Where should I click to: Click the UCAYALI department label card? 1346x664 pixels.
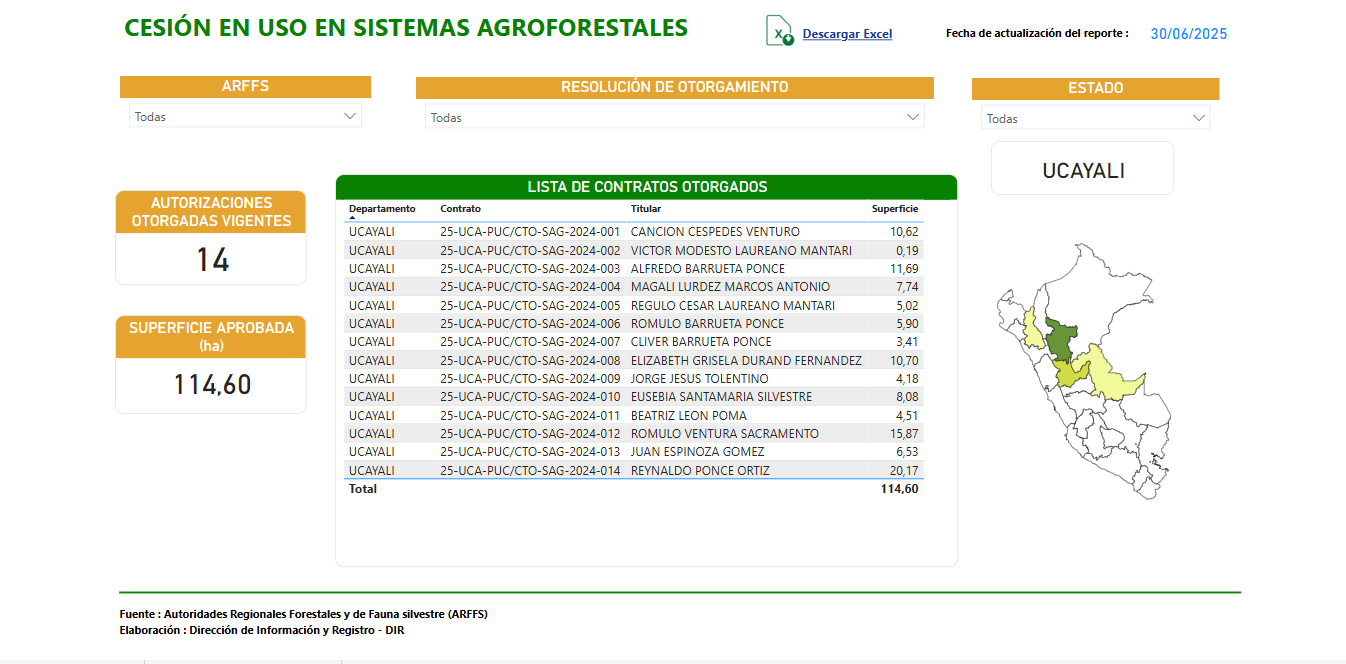pyautogui.click(x=1083, y=170)
